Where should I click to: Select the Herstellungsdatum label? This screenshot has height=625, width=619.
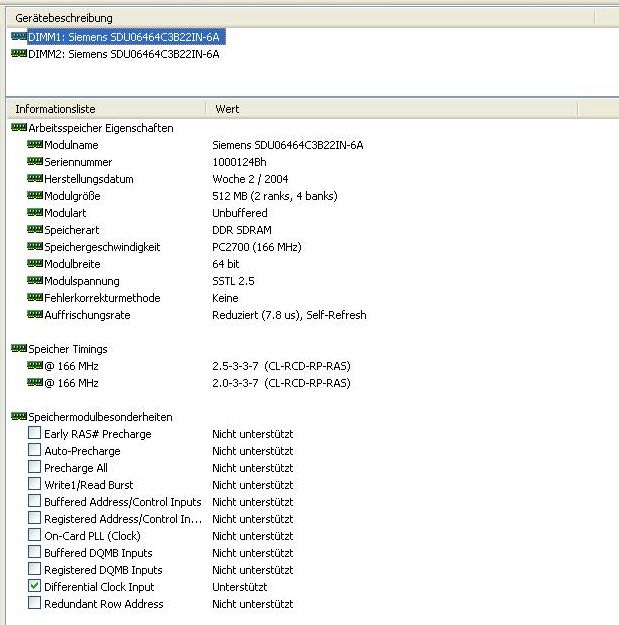coord(89,179)
